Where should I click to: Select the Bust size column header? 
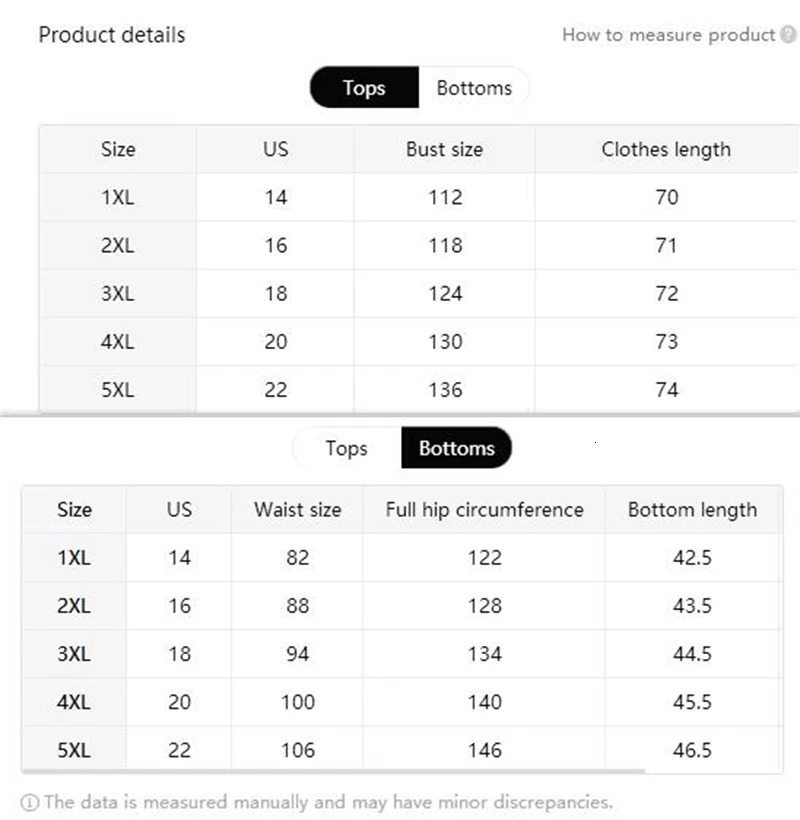(x=444, y=149)
